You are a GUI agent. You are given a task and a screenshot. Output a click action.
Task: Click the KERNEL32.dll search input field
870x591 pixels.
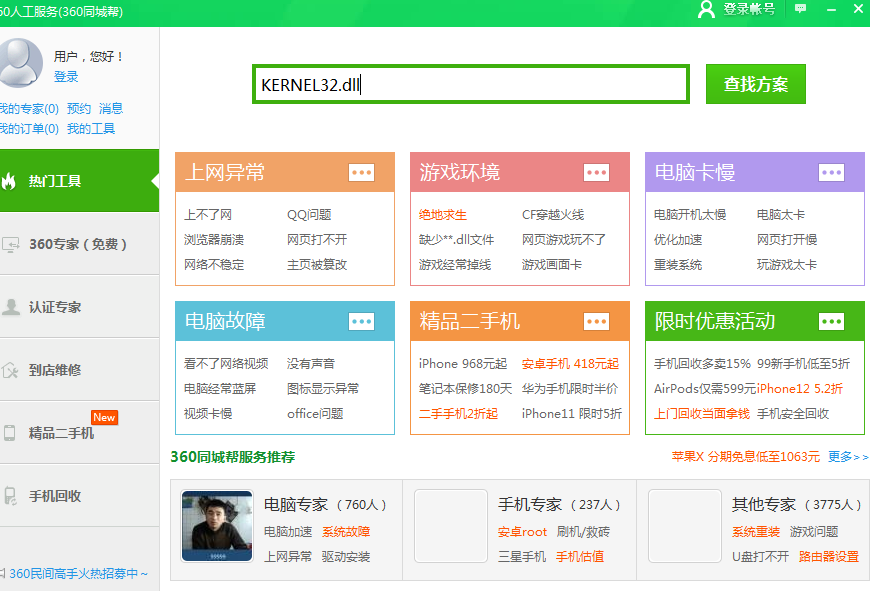coord(471,84)
